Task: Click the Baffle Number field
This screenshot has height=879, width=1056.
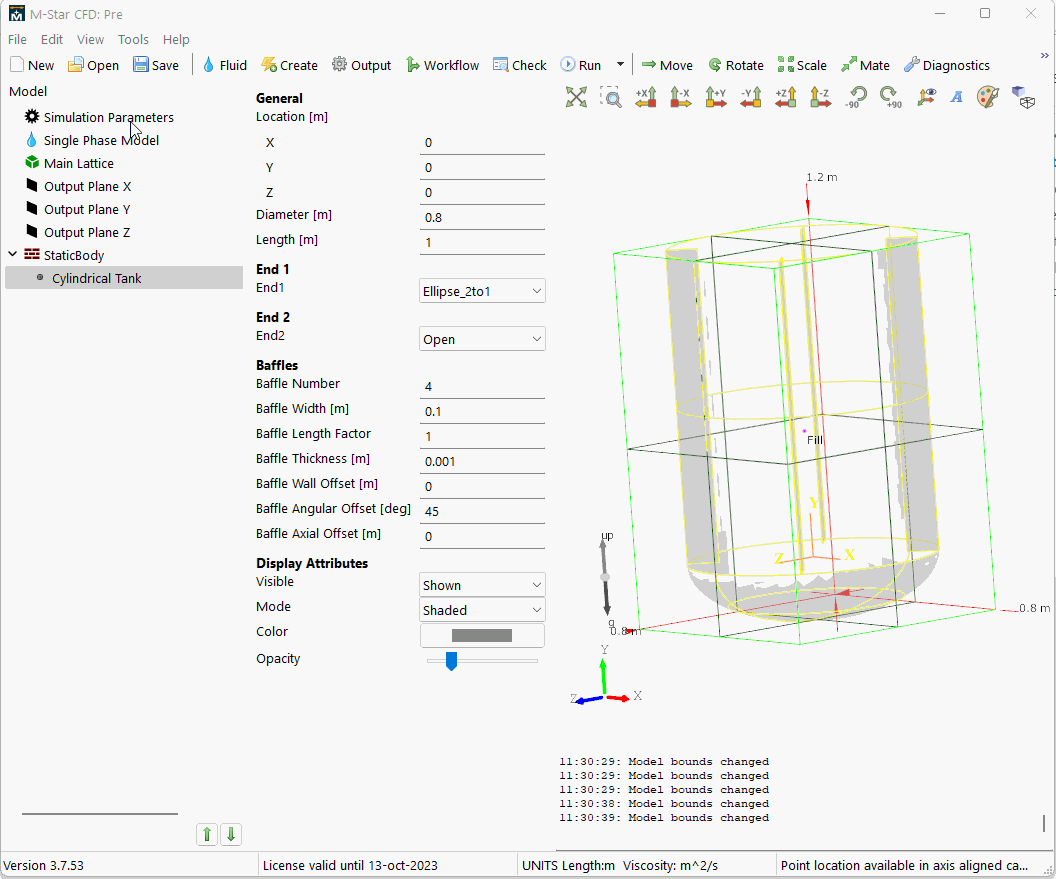Action: (482, 386)
